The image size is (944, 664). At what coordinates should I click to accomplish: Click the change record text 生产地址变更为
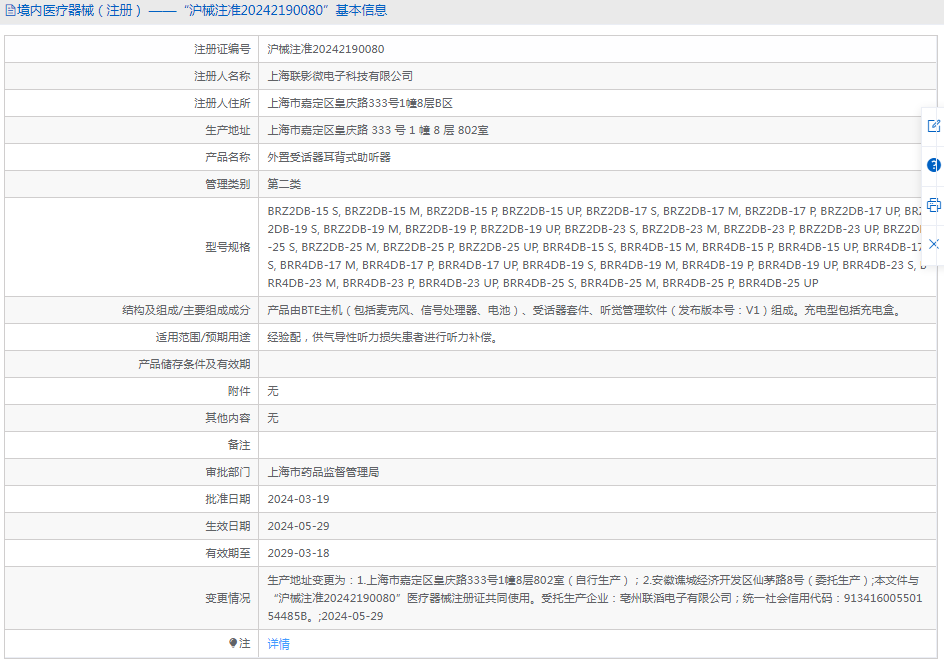595,598
